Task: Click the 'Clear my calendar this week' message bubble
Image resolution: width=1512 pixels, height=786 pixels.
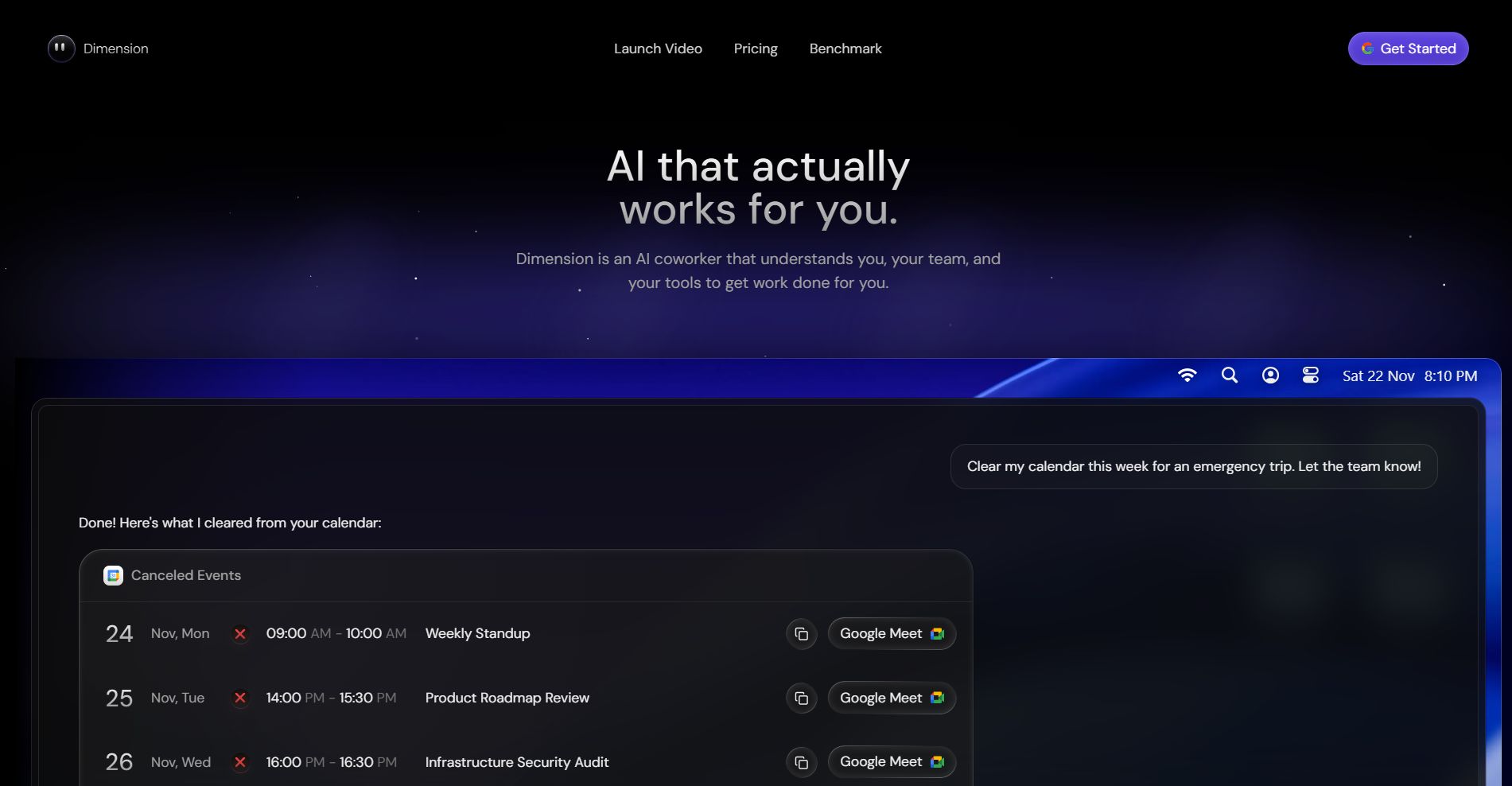Action: tap(1194, 466)
